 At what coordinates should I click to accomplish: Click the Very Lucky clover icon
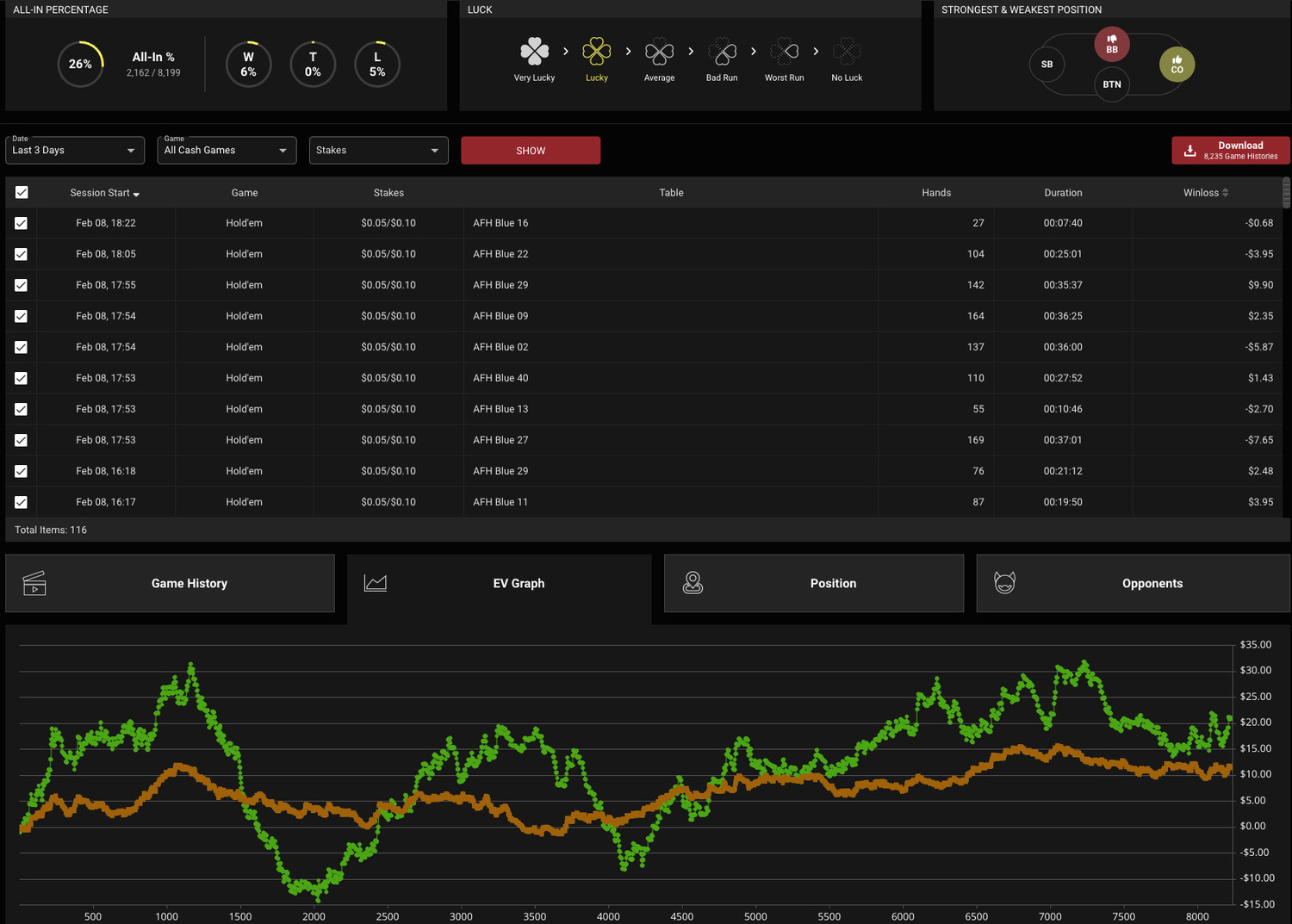point(534,52)
